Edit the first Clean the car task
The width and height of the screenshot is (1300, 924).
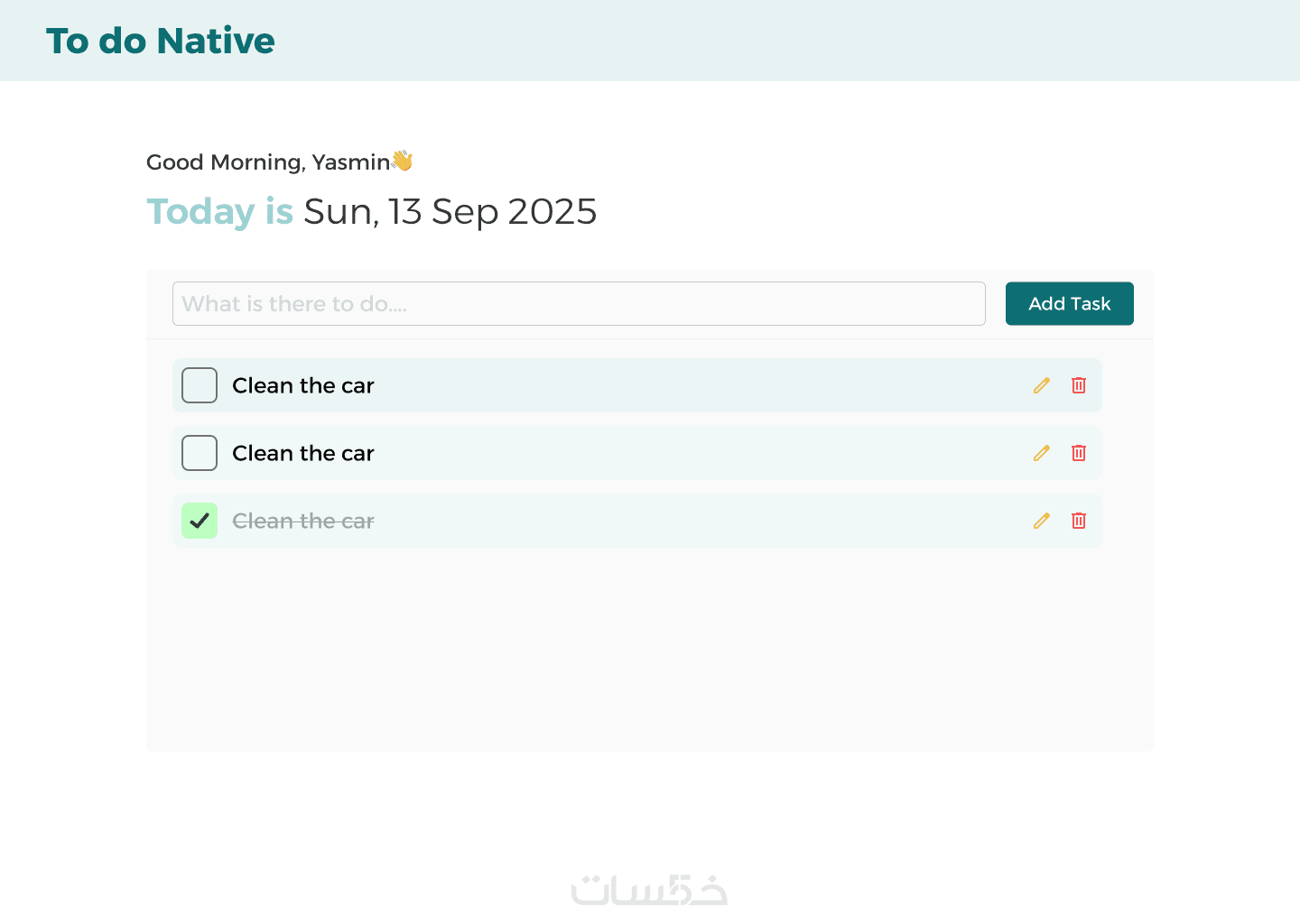tap(1042, 385)
